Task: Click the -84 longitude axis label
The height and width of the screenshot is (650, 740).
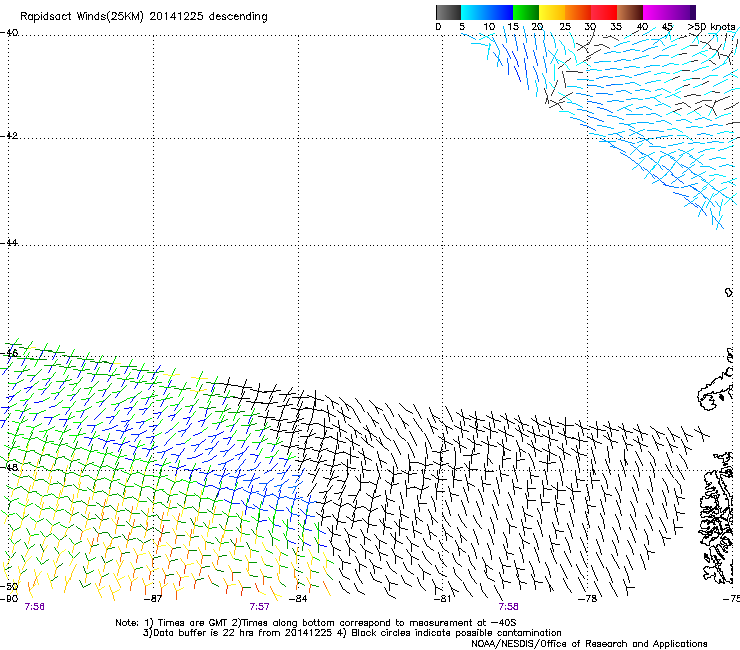Action: click(298, 599)
